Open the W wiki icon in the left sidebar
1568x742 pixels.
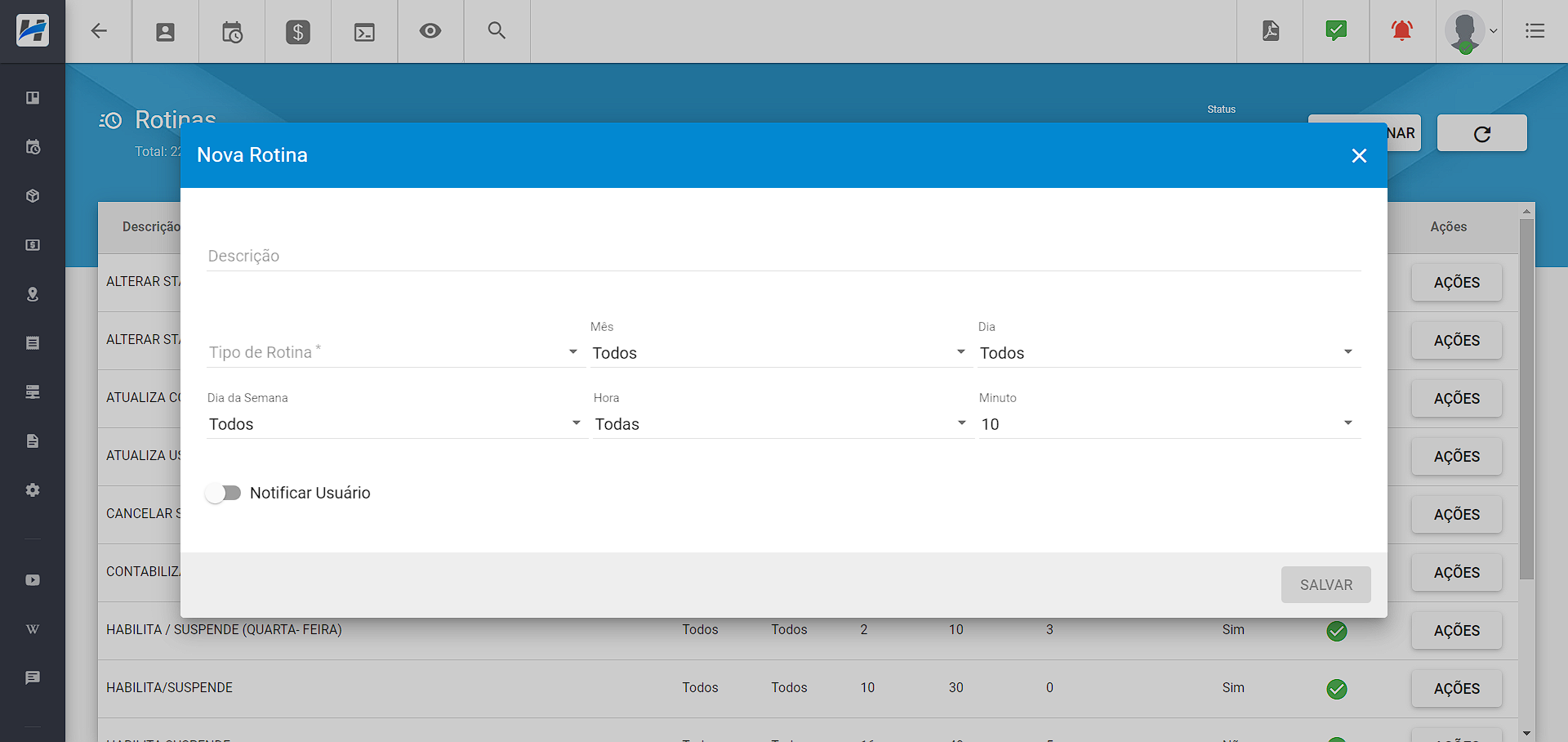coord(33,629)
